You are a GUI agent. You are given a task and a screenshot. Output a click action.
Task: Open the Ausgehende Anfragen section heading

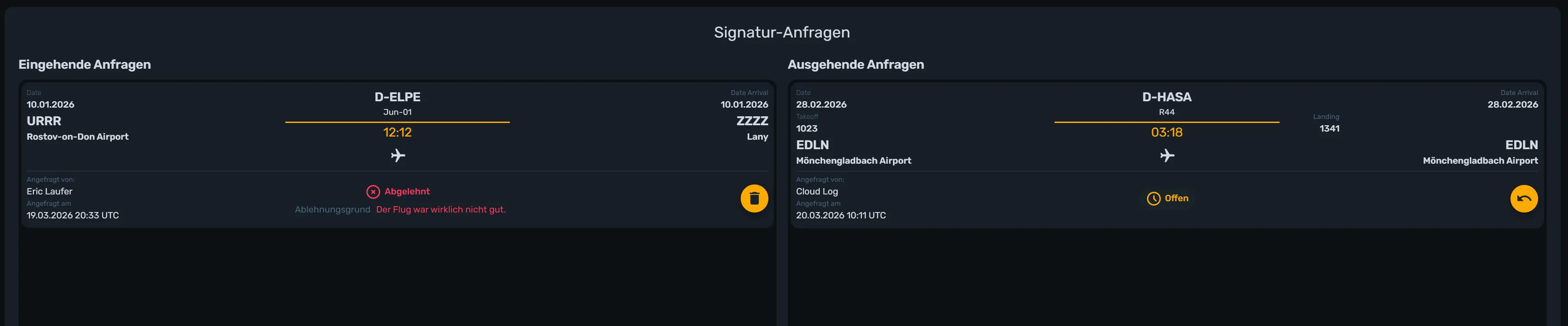tap(856, 65)
